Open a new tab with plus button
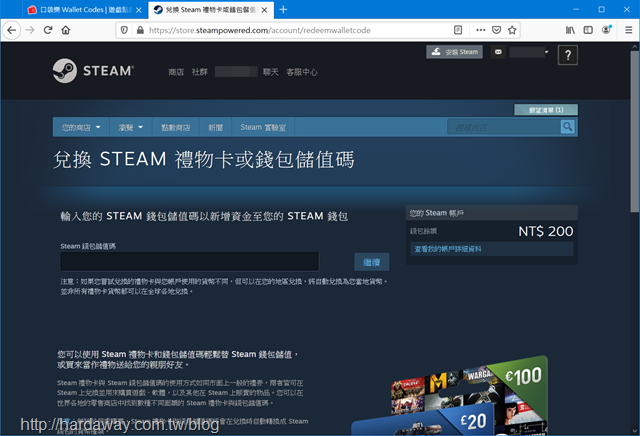The width and height of the screenshot is (640, 436). click(x=283, y=9)
